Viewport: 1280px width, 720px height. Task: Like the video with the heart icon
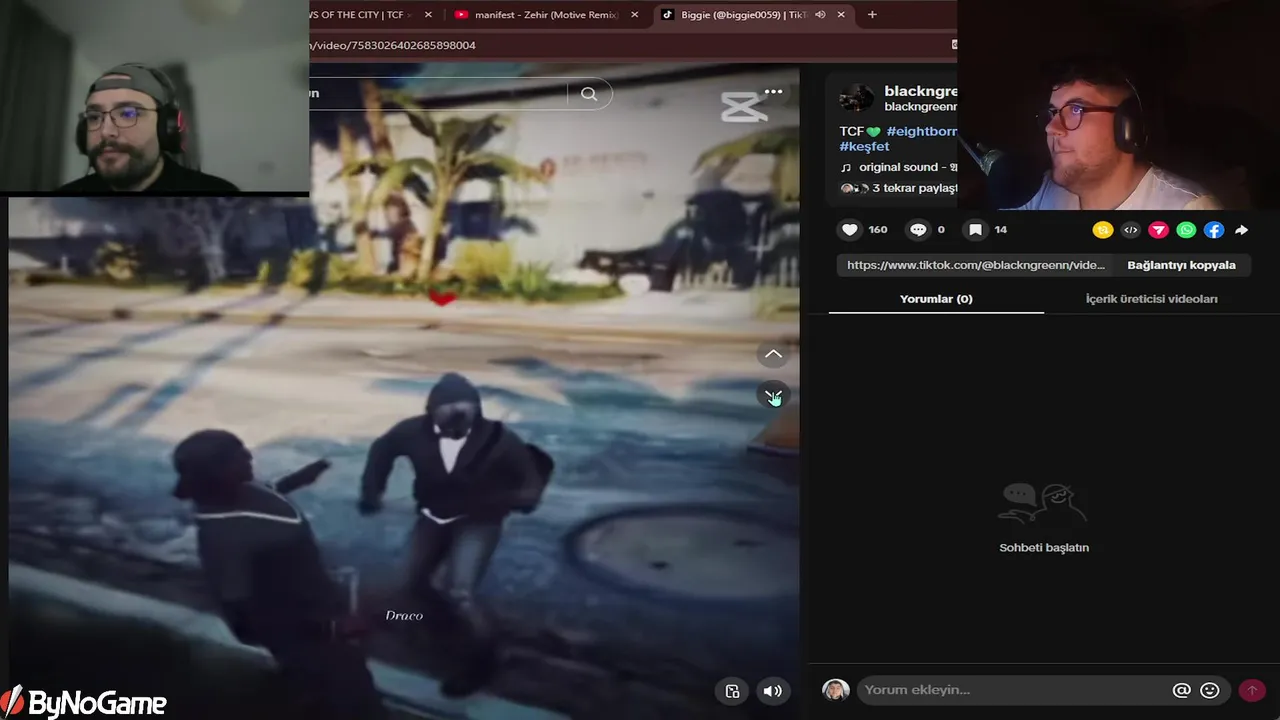(x=849, y=230)
